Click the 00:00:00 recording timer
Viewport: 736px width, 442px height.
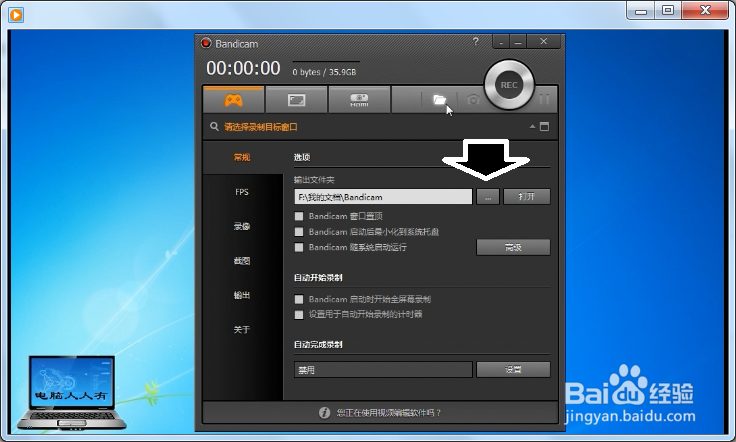tap(243, 69)
